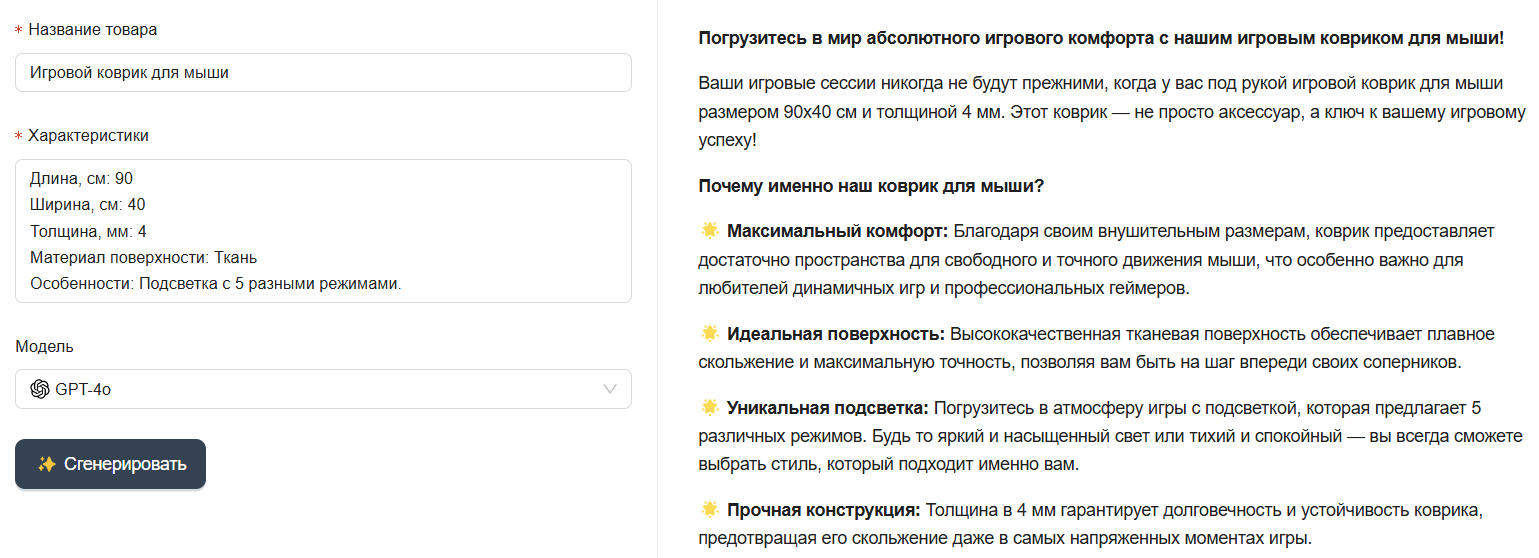Click the bold headline starting with Погрузитесь в мир
Viewport: 1539px width, 558px height.
coord(1100,39)
